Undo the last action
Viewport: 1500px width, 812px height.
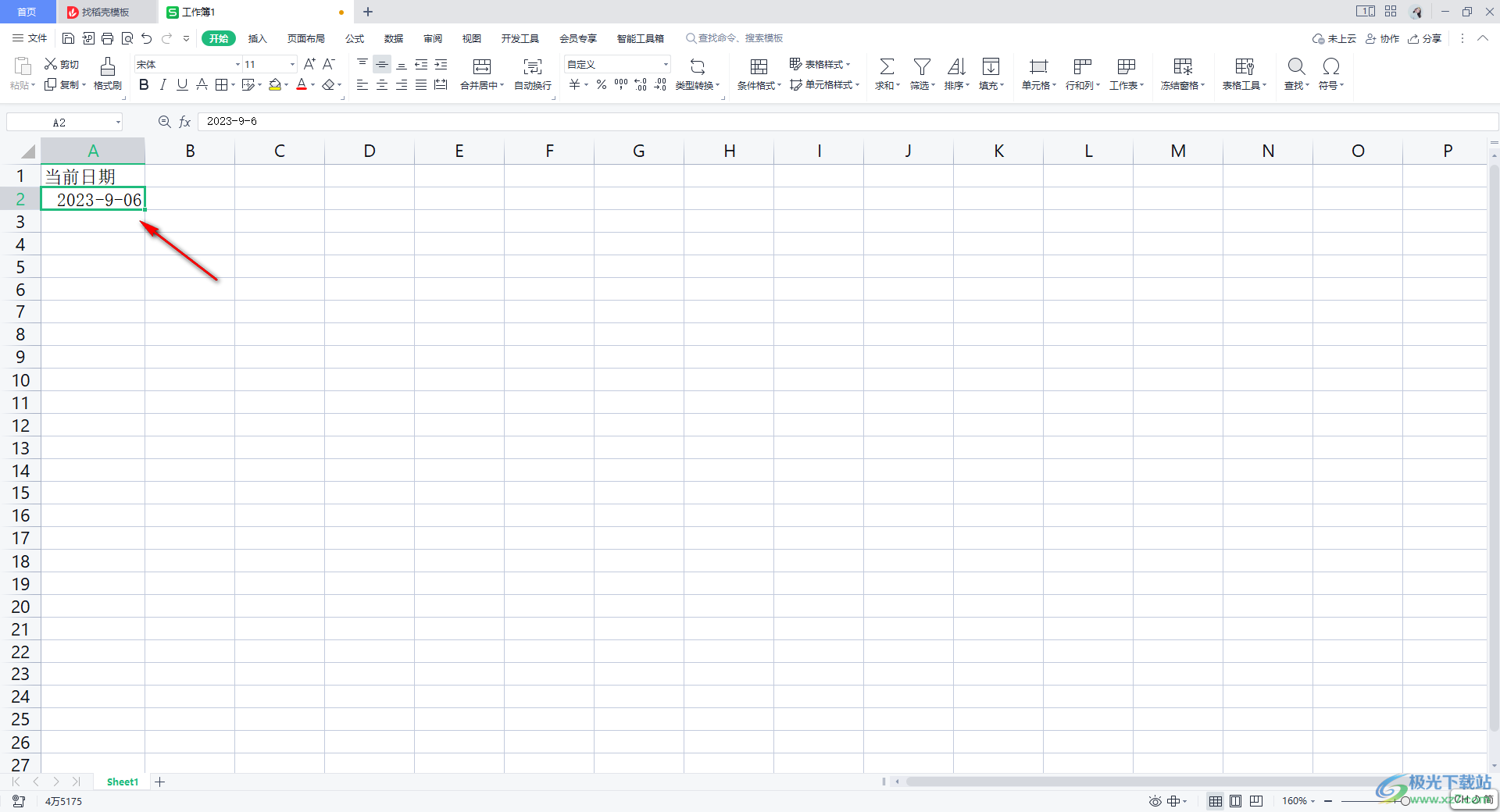(x=146, y=38)
